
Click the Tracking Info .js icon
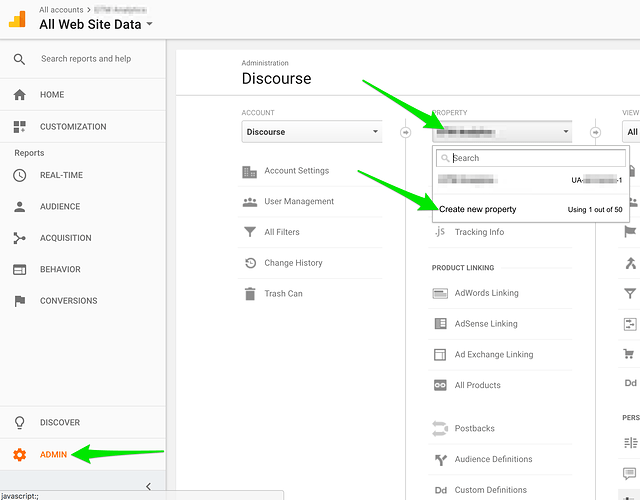[x=440, y=231]
